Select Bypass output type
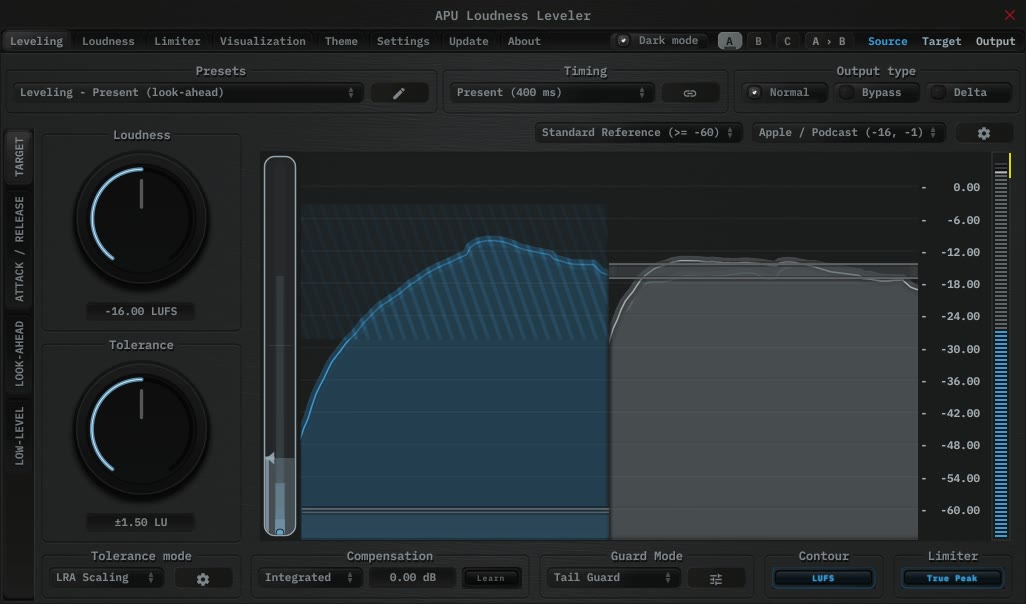The image size is (1026, 604). pos(871,92)
